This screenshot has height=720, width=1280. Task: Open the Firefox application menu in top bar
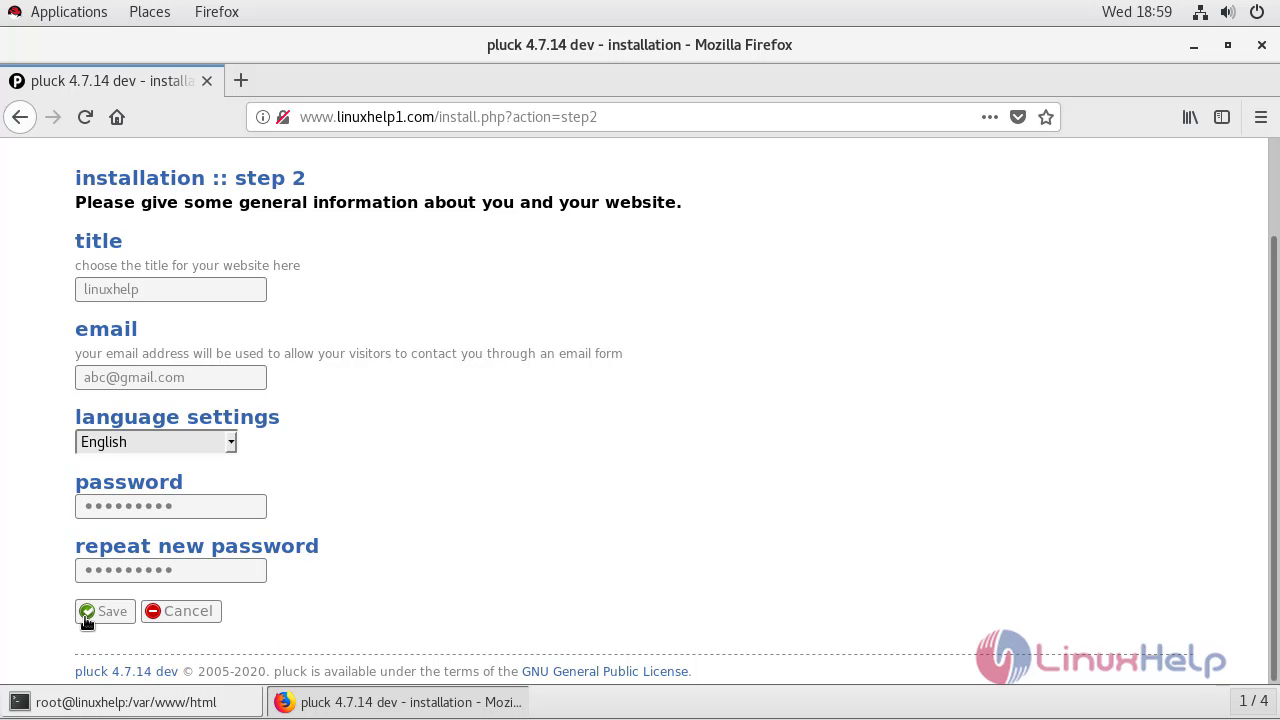(217, 12)
